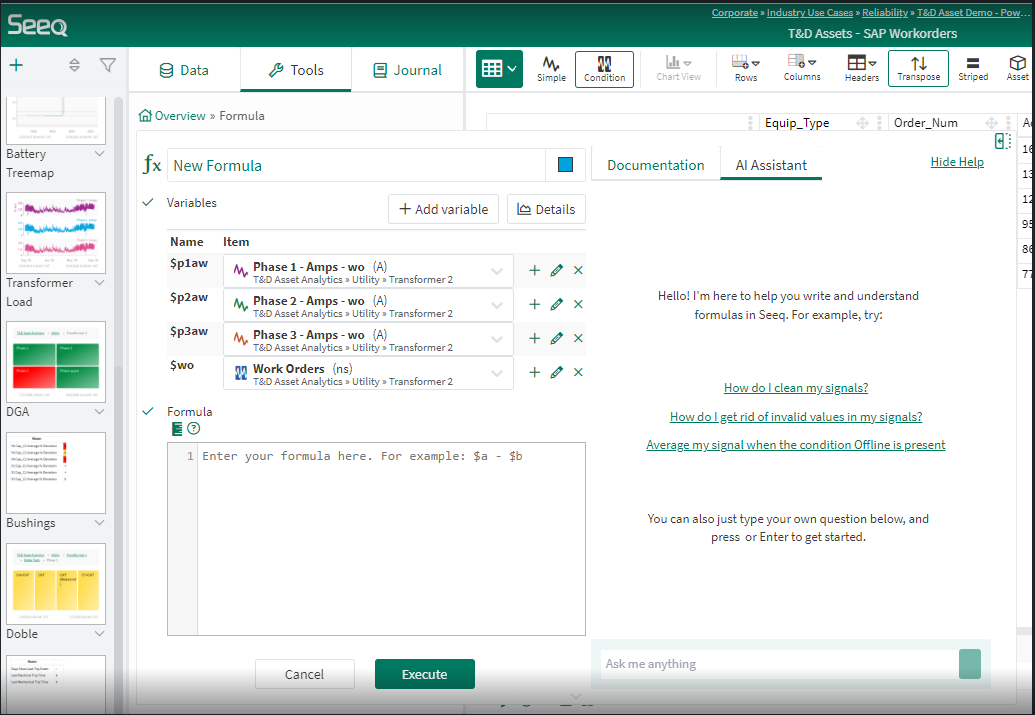Open the 'How do I clean my signals?' link

click(x=796, y=388)
